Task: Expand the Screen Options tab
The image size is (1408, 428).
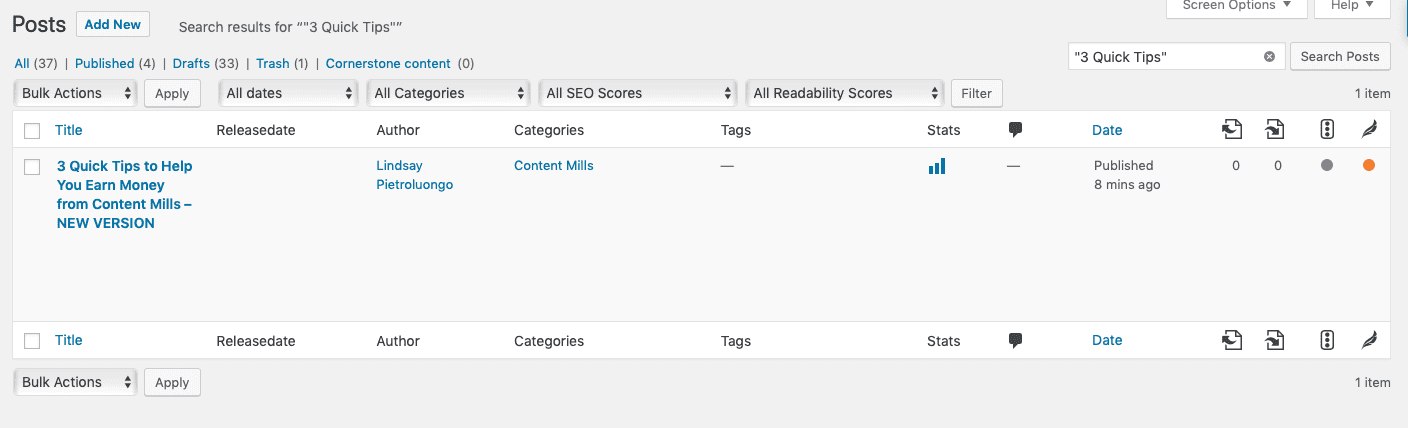Action: (x=1236, y=6)
